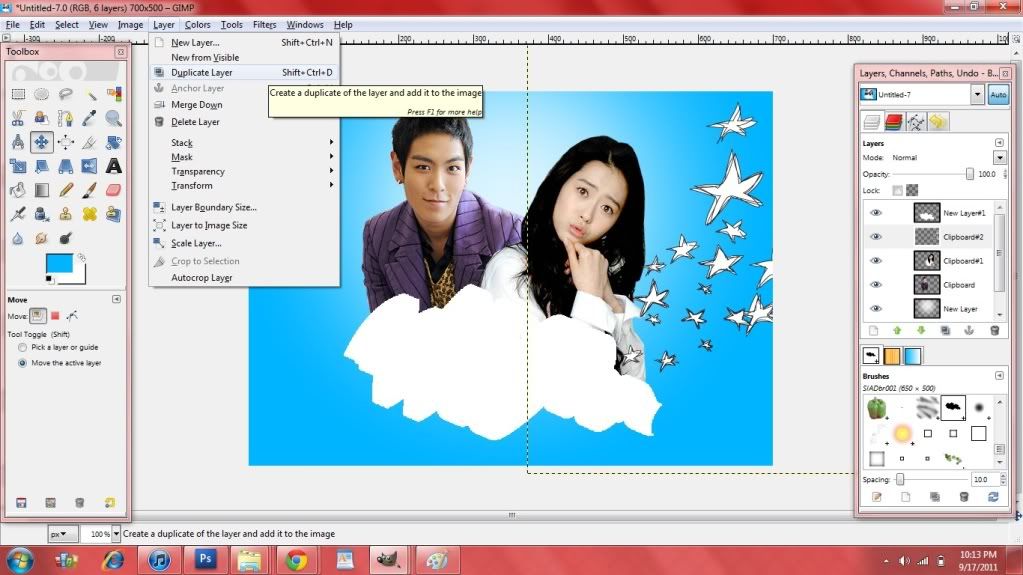Click the Auto button
1023x575 pixels.
998,95
